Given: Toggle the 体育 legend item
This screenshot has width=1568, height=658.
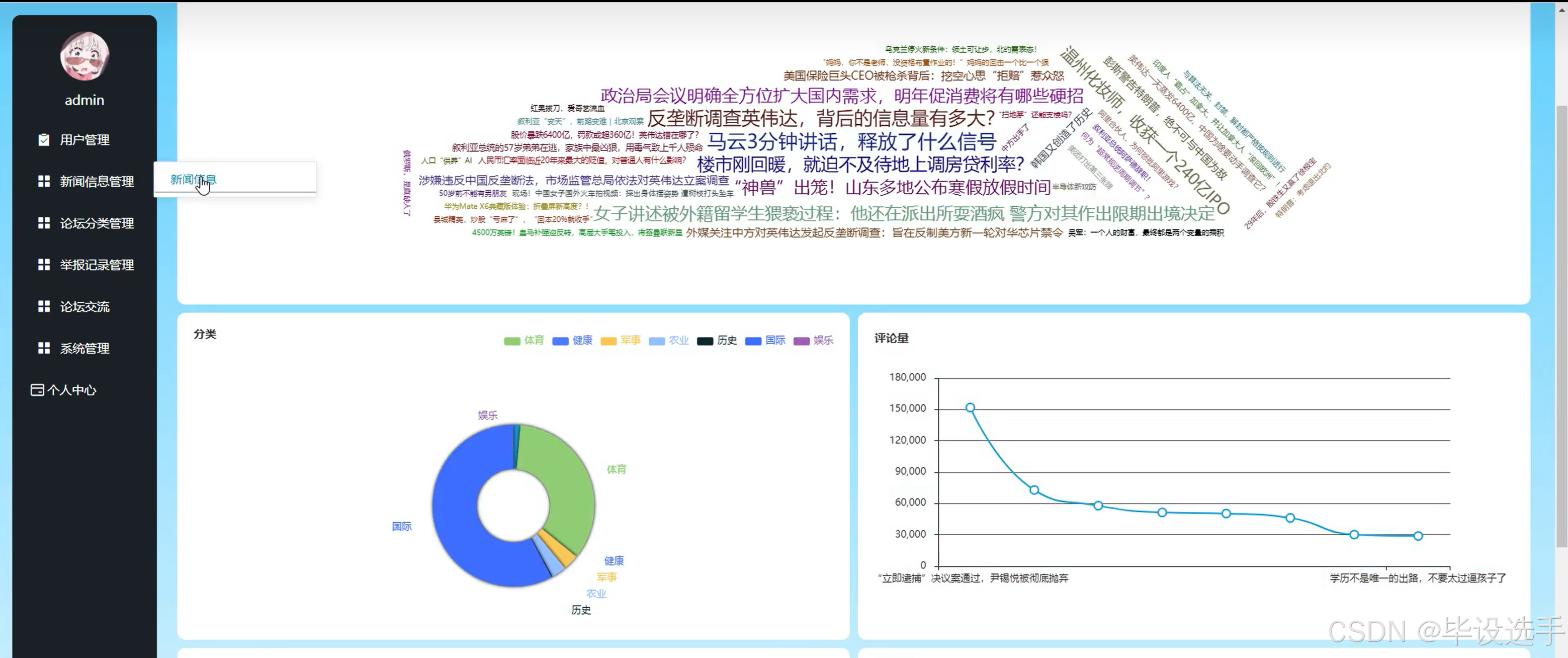Looking at the screenshot, I should (x=524, y=340).
